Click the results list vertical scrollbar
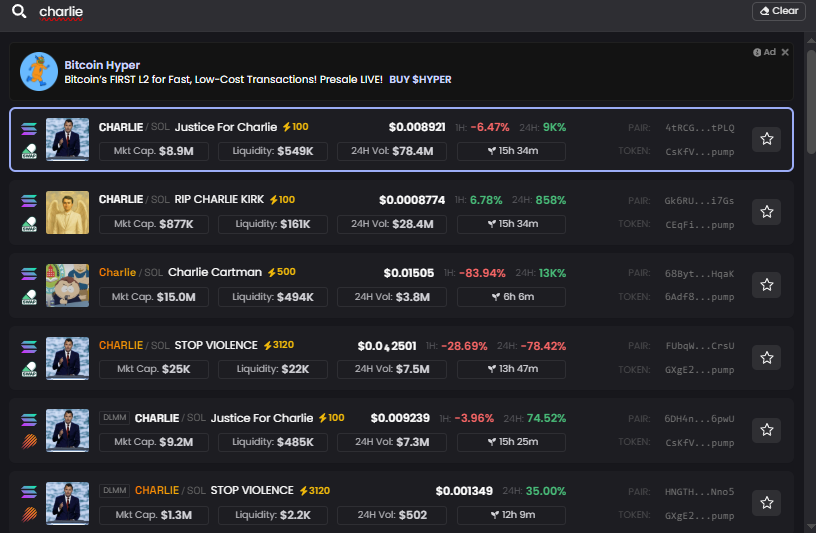Image resolution: width=816 pixels, height=533 pixels. tap(811, 101)
